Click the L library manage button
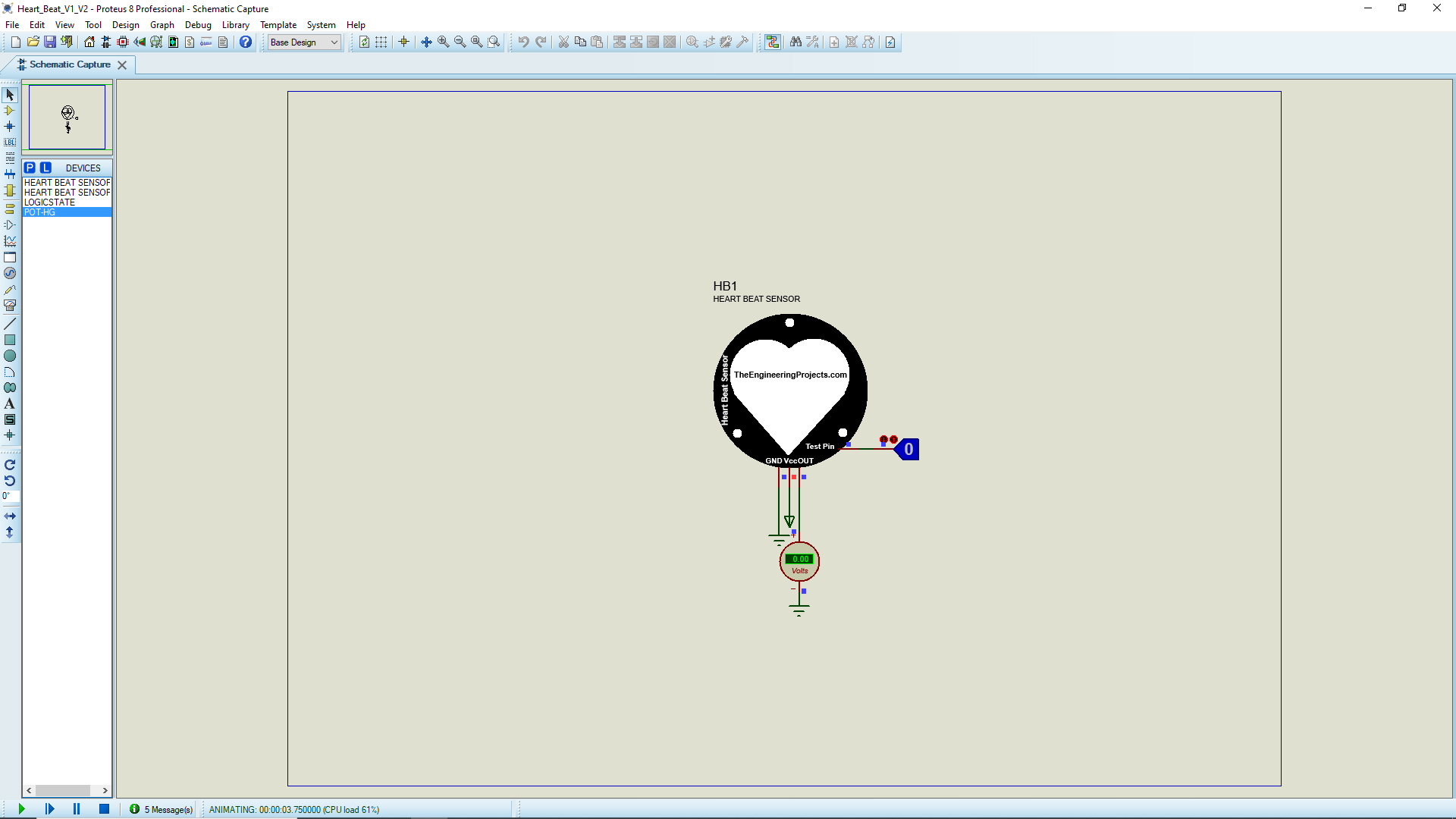 point(45,168)
